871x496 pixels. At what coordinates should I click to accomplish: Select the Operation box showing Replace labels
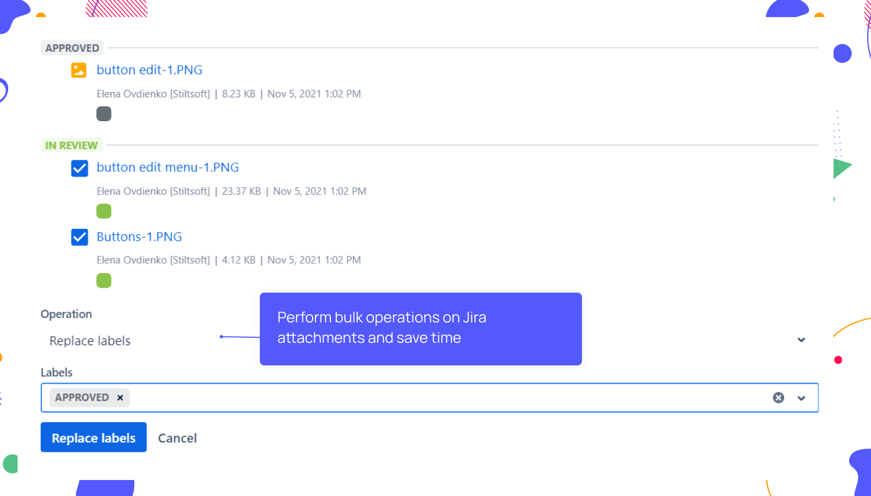pos(130,340)
